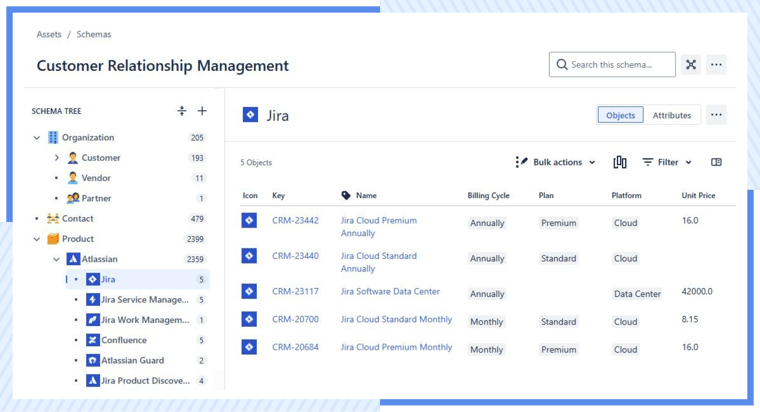Toggle the side detail panel icon
Viewport: 760px width, 412px height.
point(716,162)
